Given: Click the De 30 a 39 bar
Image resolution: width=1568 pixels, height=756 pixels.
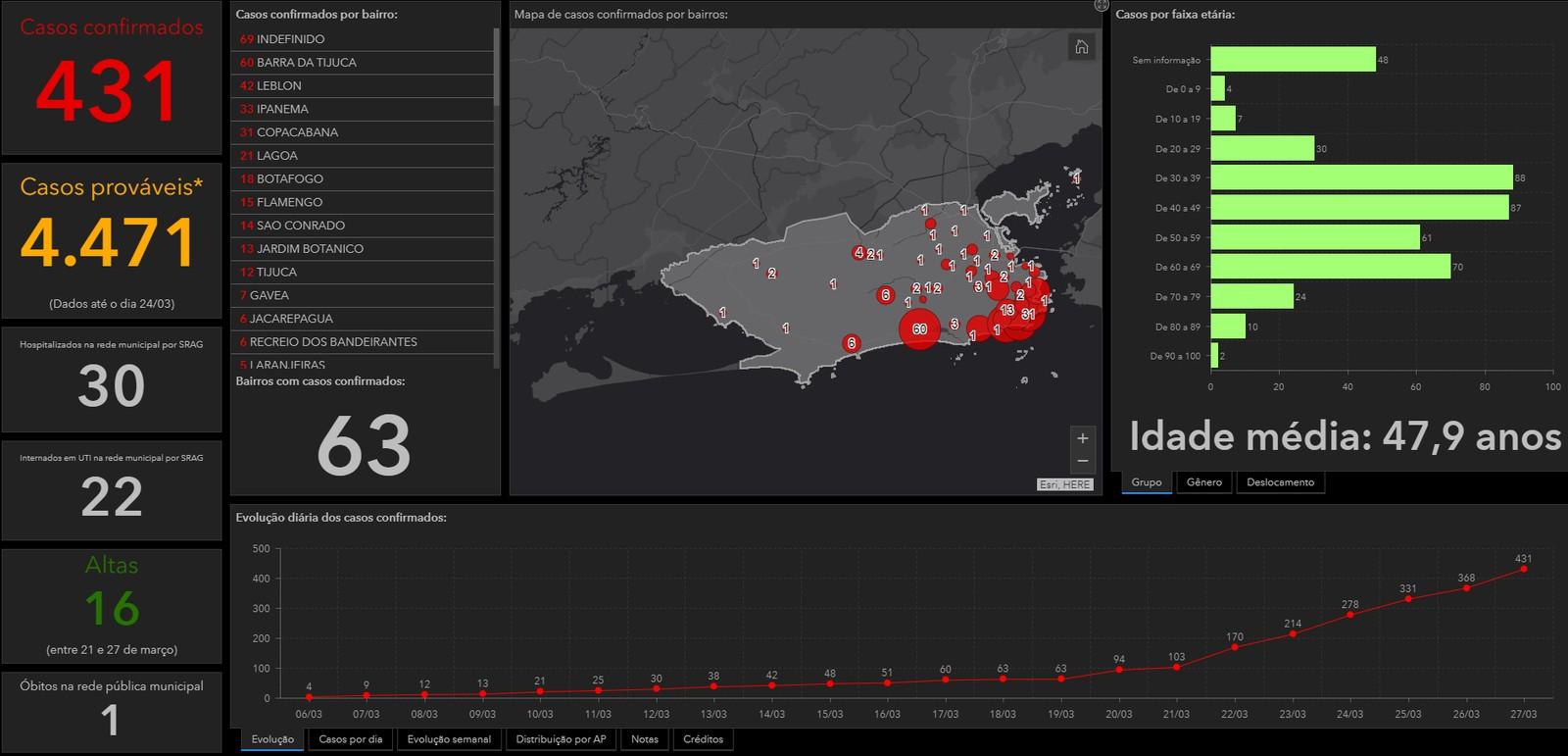Looking at the screenshot, I should [1361, 177].
